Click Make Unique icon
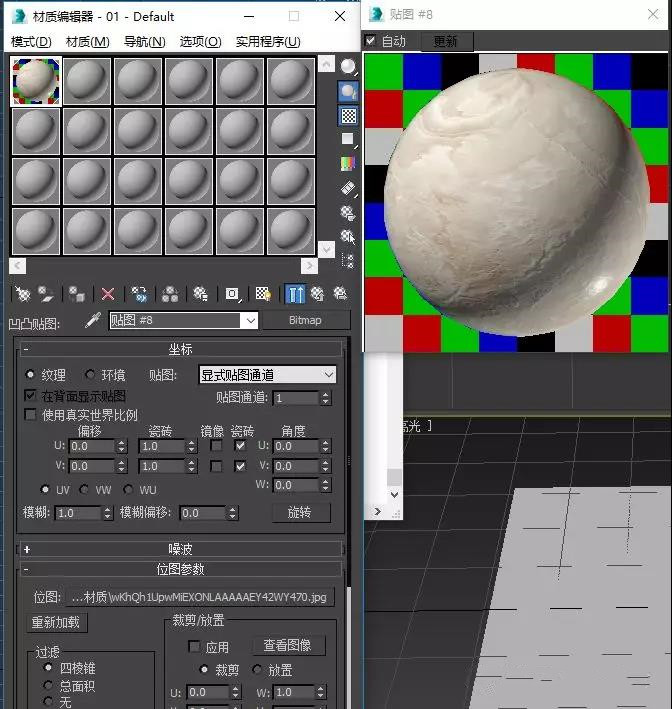 click(x=170, y=294)
